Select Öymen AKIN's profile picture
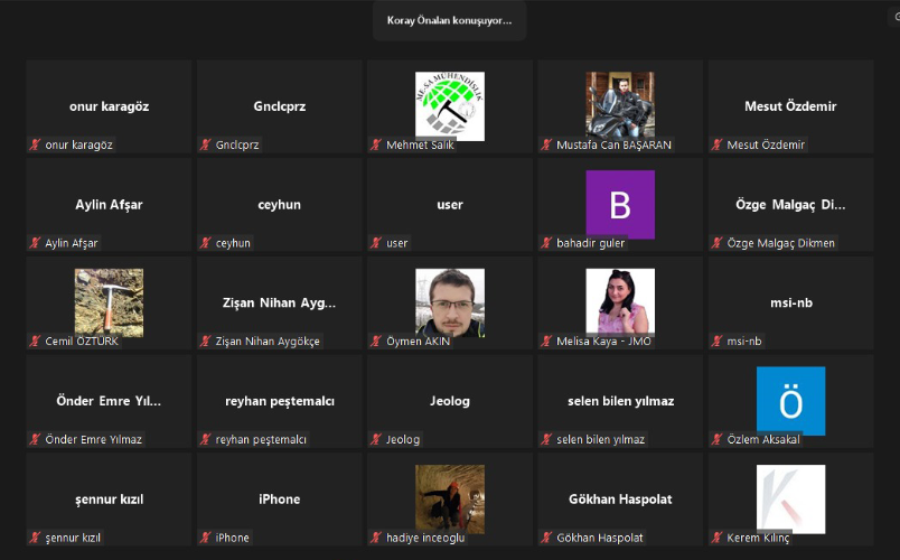Viewport: 900px width, 560px height. point(450,302)
